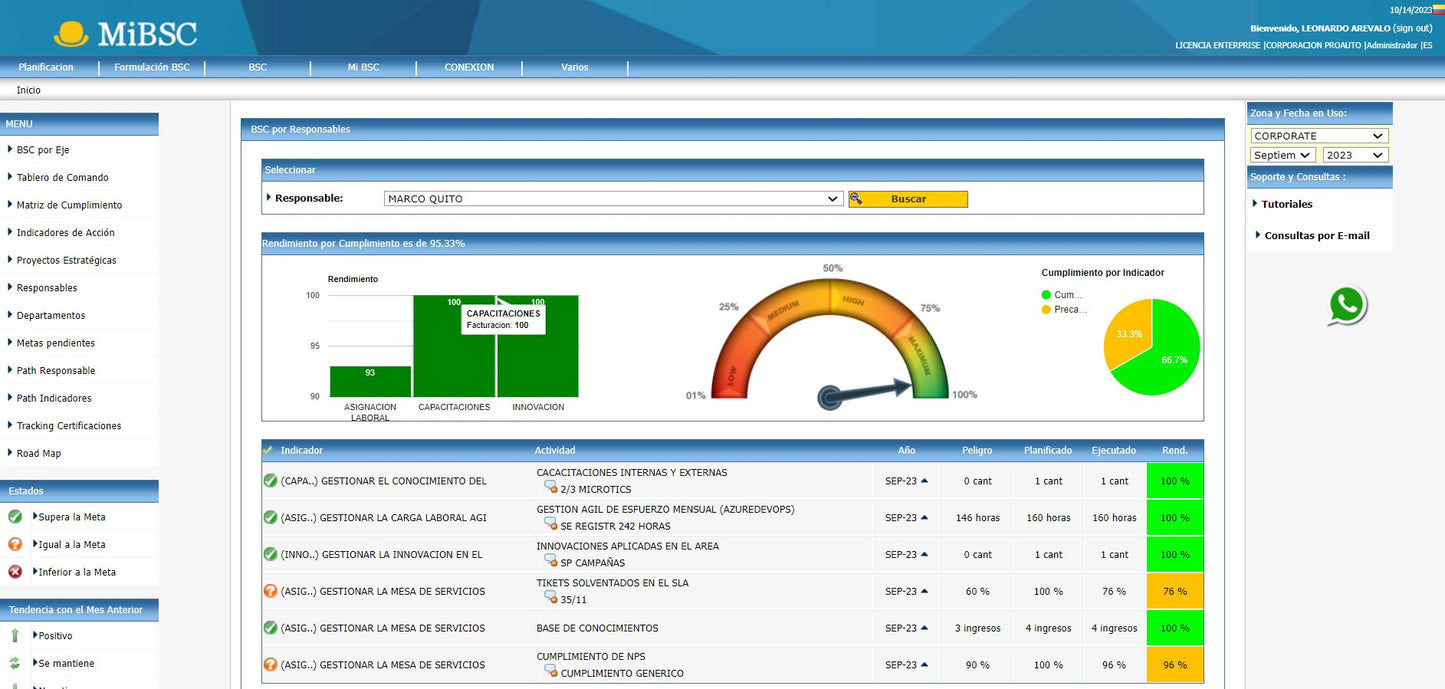Open the Septiem month dropdown

coord(1282,155)
